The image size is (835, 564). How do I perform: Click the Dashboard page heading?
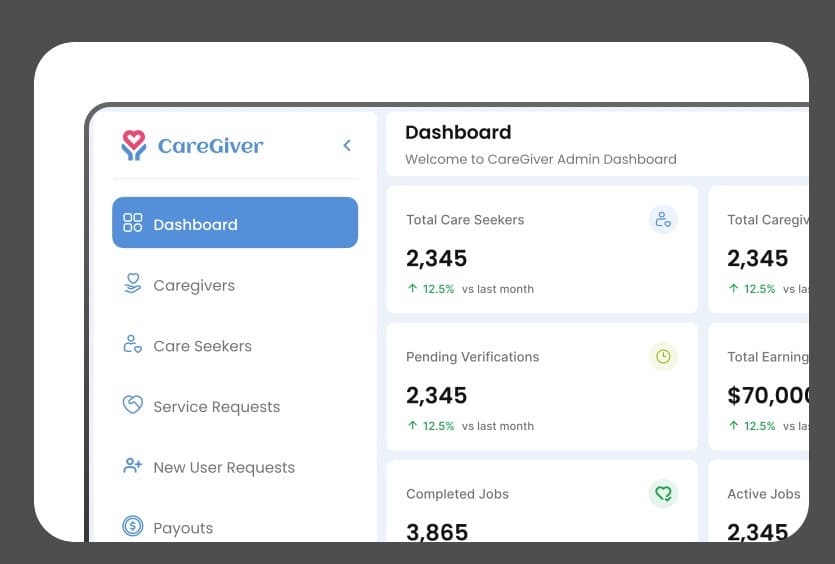tap(458, 132)
